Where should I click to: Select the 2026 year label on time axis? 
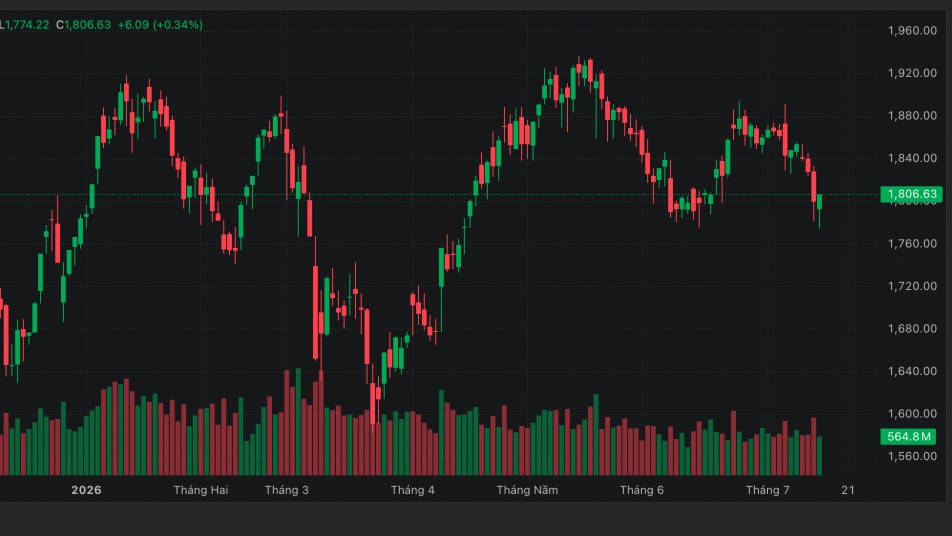coord(86,490)
